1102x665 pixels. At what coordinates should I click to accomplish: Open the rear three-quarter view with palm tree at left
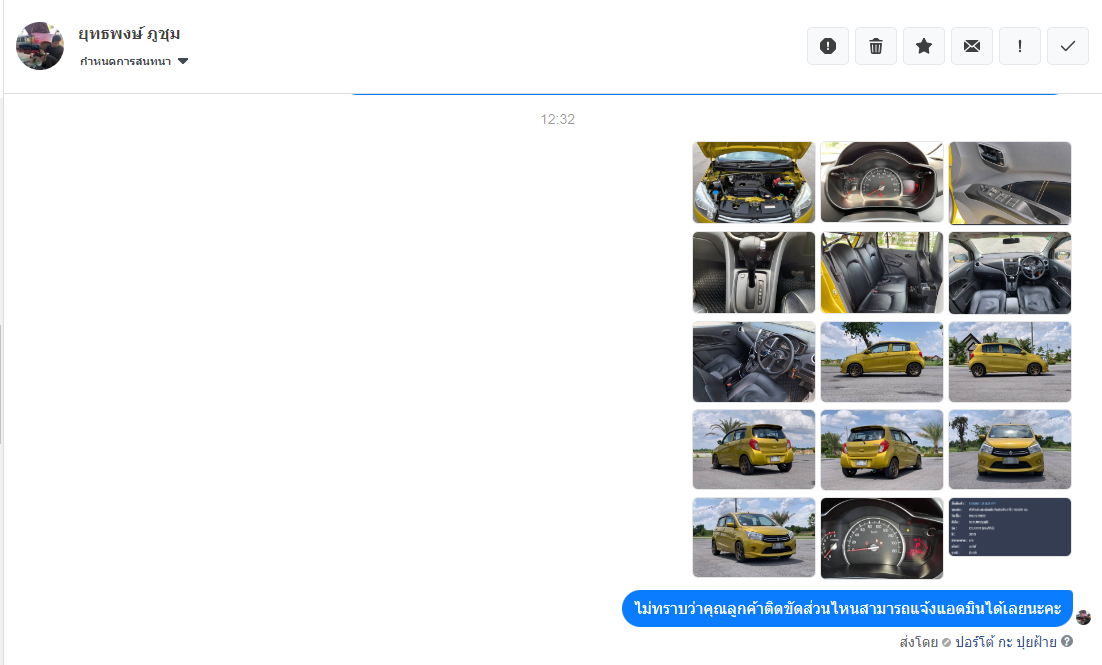tap(754, 450)
